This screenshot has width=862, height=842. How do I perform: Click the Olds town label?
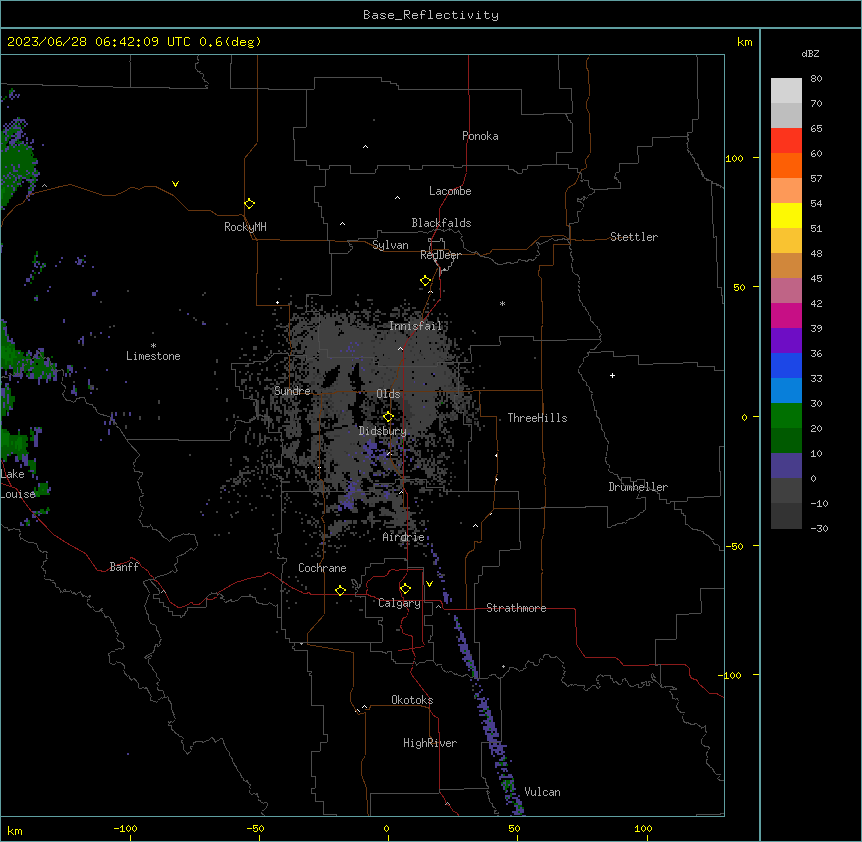[x=388, y=394]
